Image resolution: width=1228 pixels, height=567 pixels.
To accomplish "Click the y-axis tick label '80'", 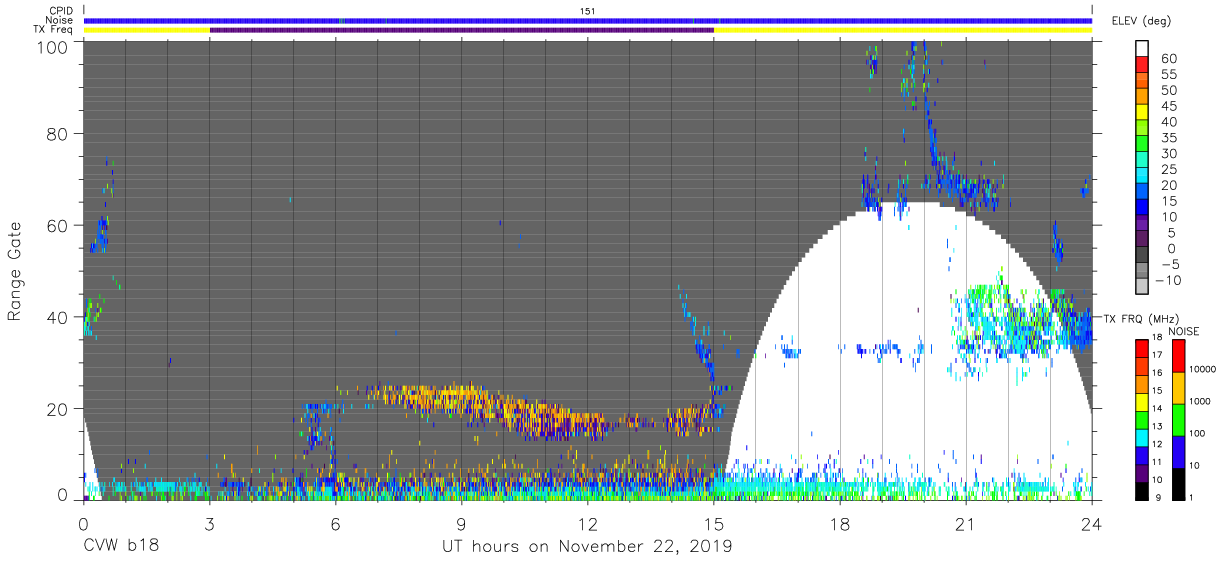I will coord(58,135).
